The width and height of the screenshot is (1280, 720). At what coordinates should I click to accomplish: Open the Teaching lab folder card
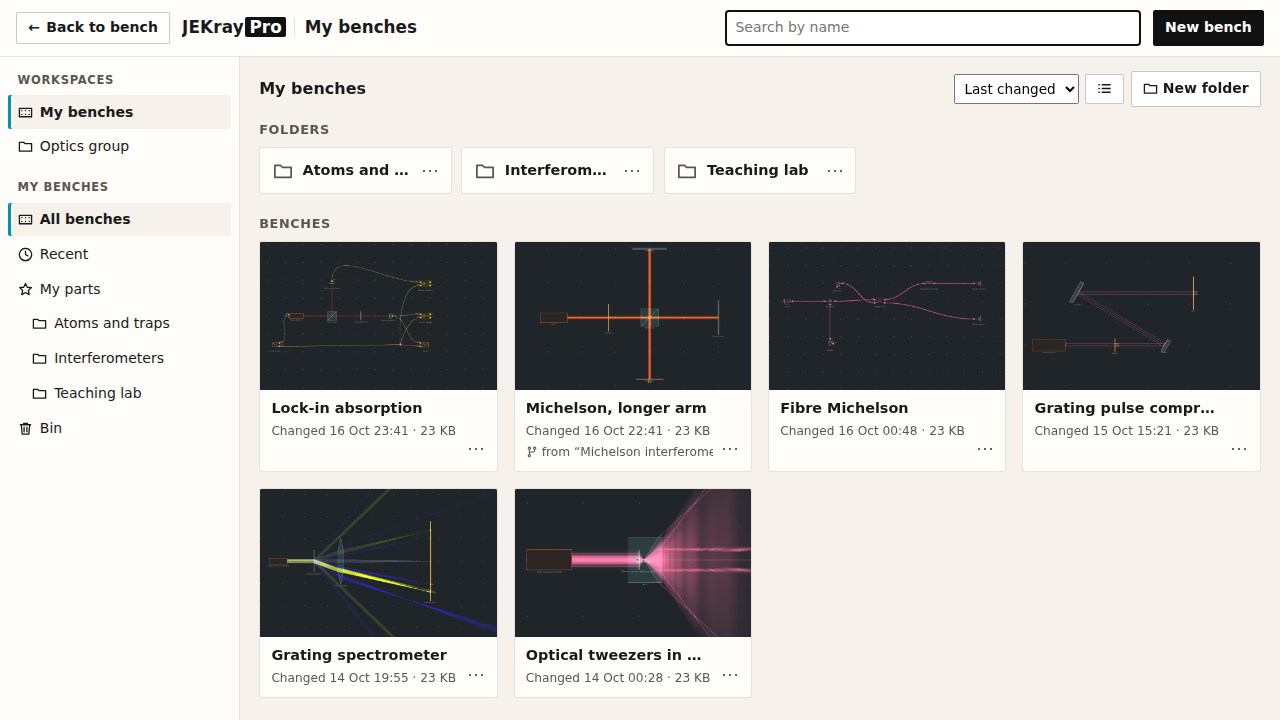pyautogui.click(x=745, y=171)
